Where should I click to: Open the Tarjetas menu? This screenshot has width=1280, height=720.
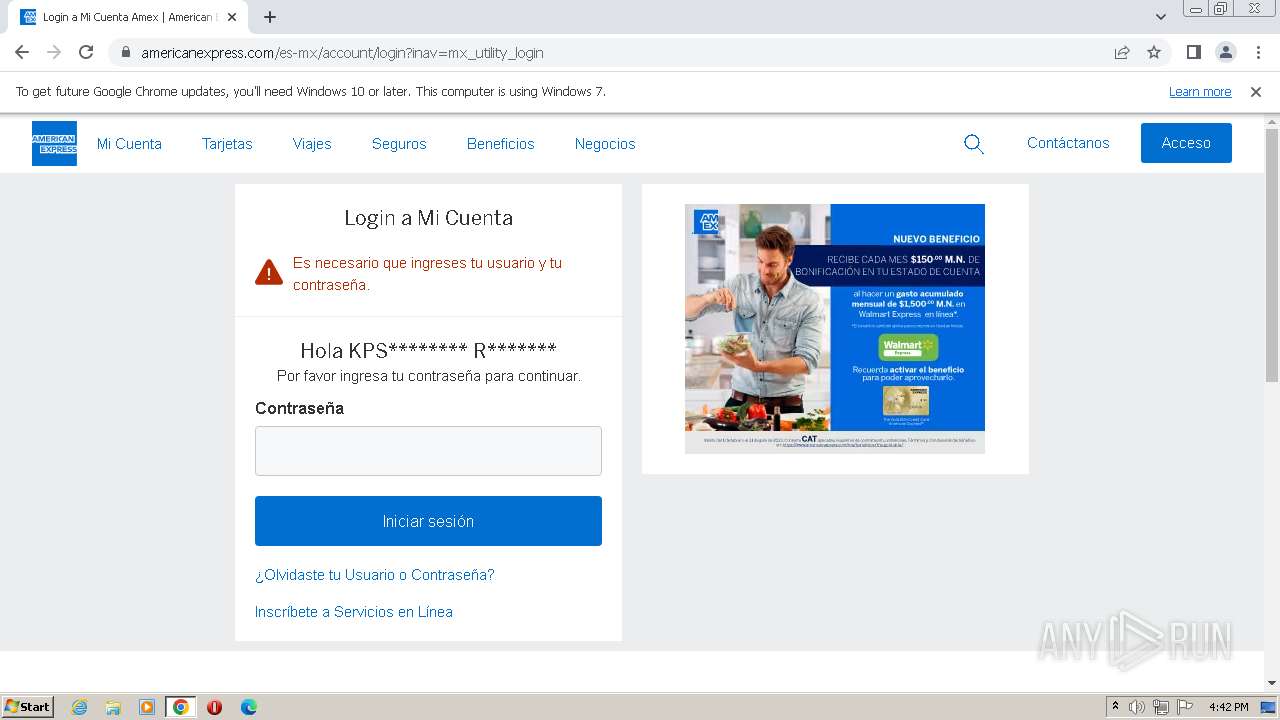tap(227, 144)
